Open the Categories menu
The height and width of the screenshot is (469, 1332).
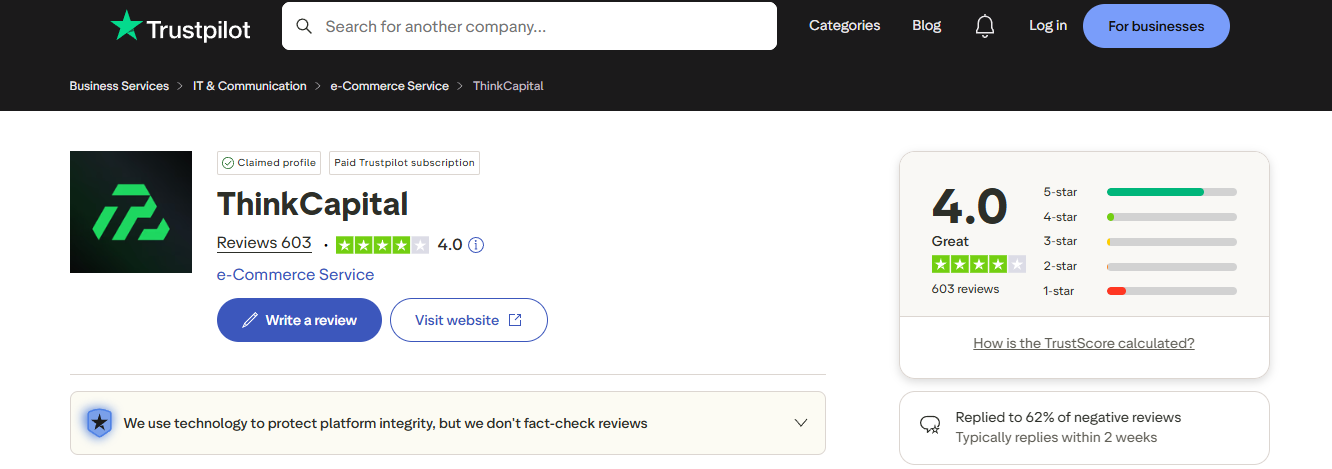[x=845, y=26]
